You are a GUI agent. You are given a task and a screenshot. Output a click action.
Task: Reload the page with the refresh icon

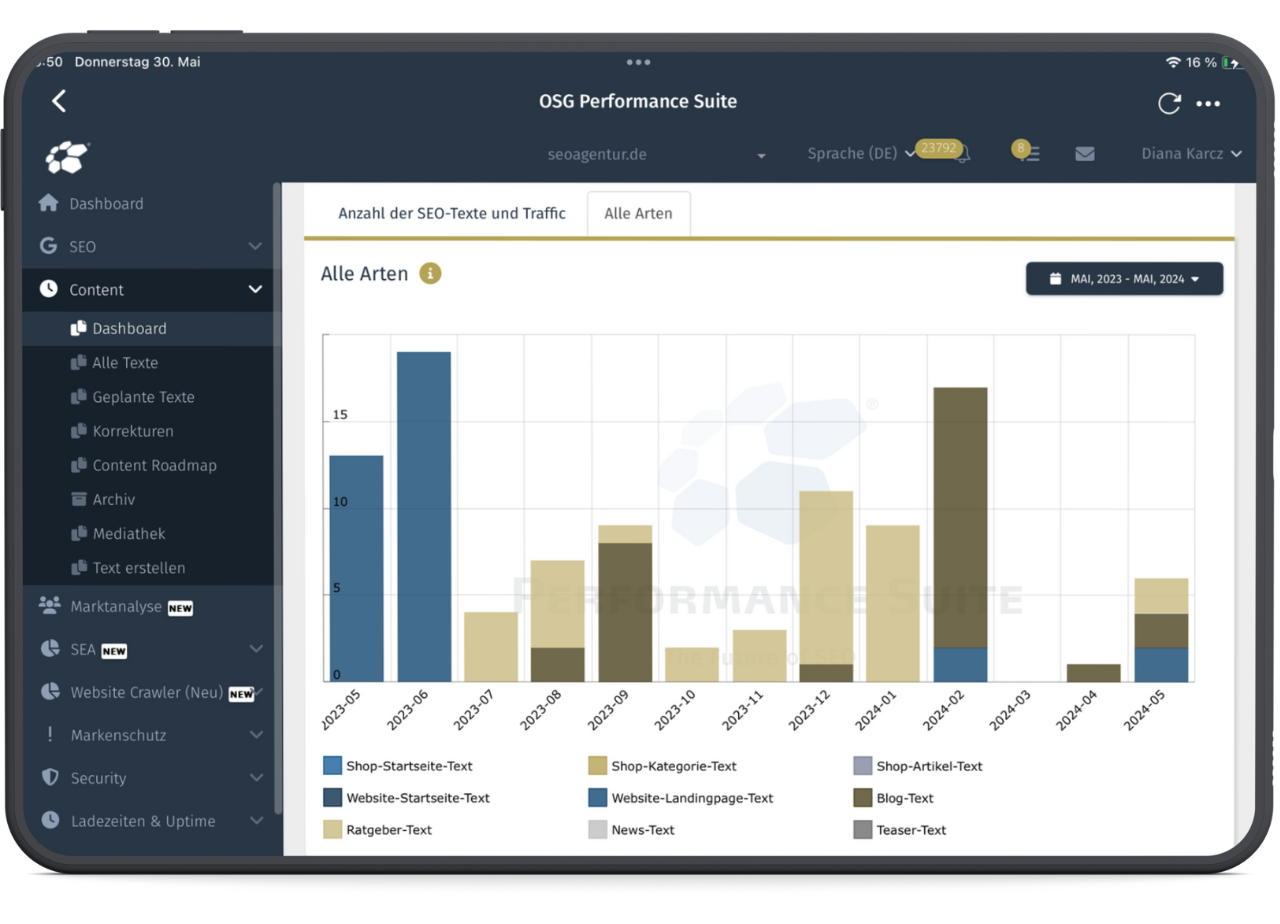pos(1168,103)
